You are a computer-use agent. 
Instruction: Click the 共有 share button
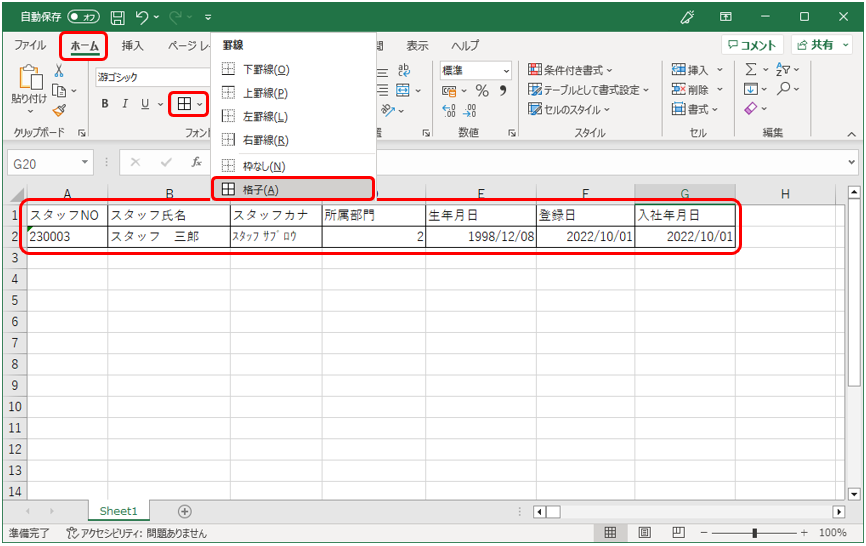821,45
